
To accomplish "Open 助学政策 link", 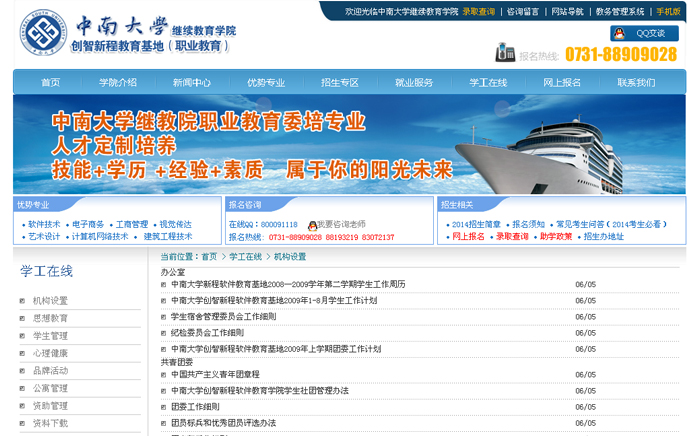I will [x=556, y=236].
